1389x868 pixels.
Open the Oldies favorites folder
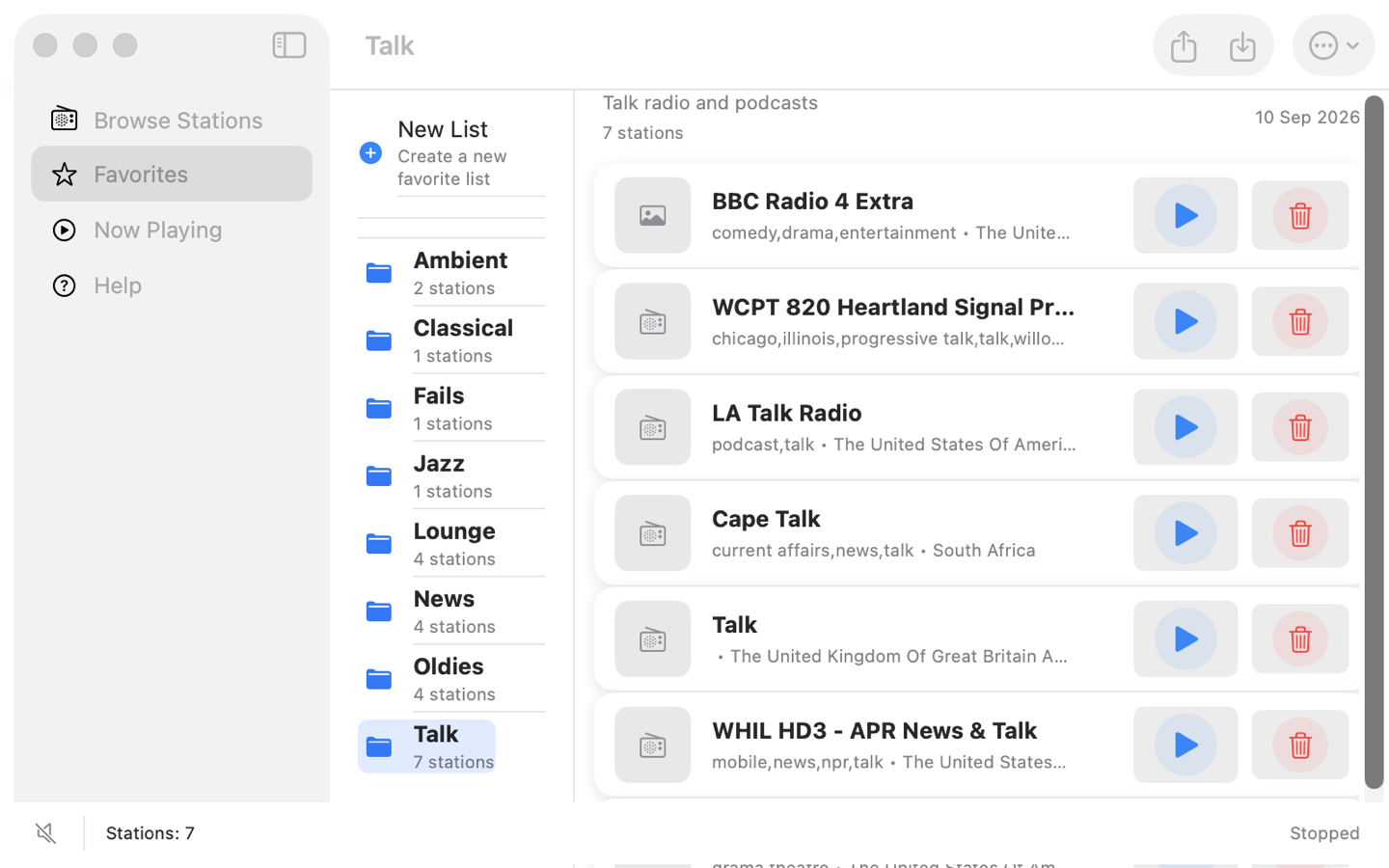pos(451,679)
